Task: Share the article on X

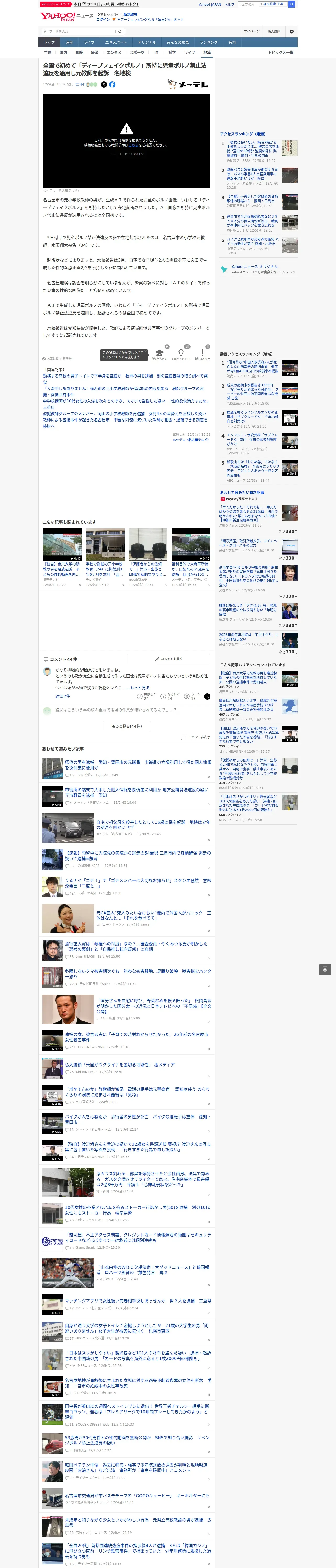Action: [104, 85]
